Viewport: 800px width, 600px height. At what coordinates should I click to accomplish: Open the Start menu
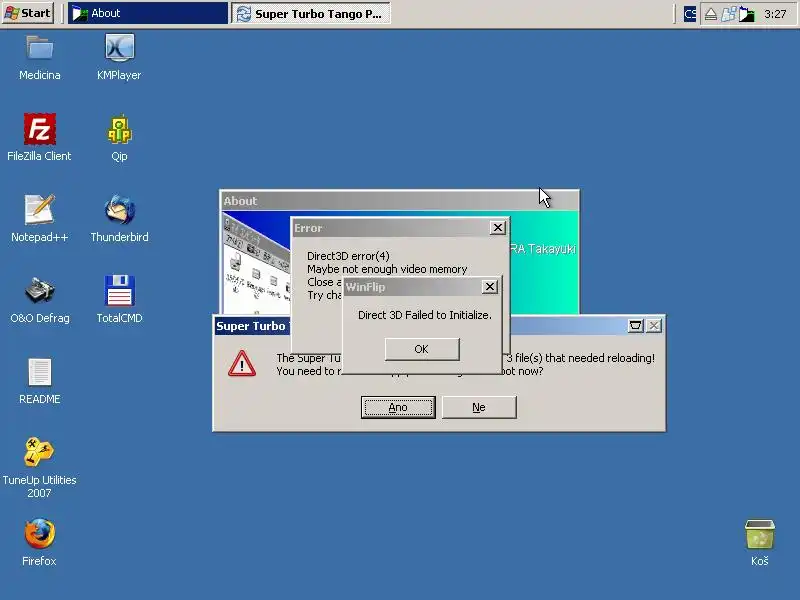click(28, 13)
